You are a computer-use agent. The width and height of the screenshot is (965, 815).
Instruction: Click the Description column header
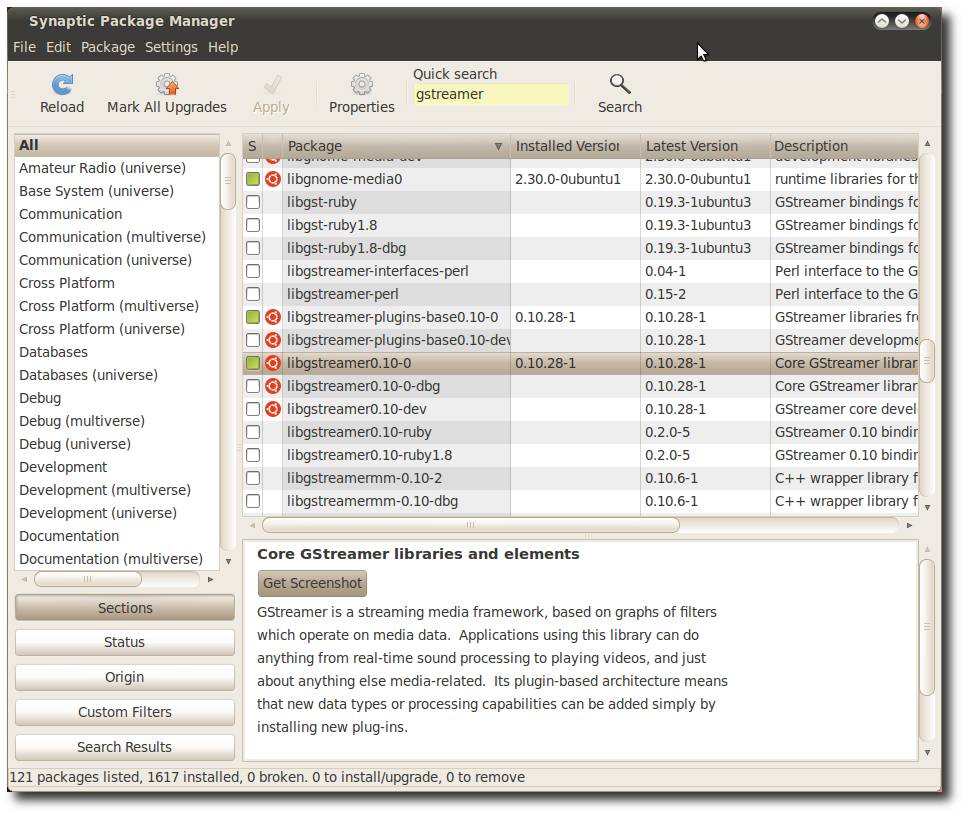click(x=844, y=147)
